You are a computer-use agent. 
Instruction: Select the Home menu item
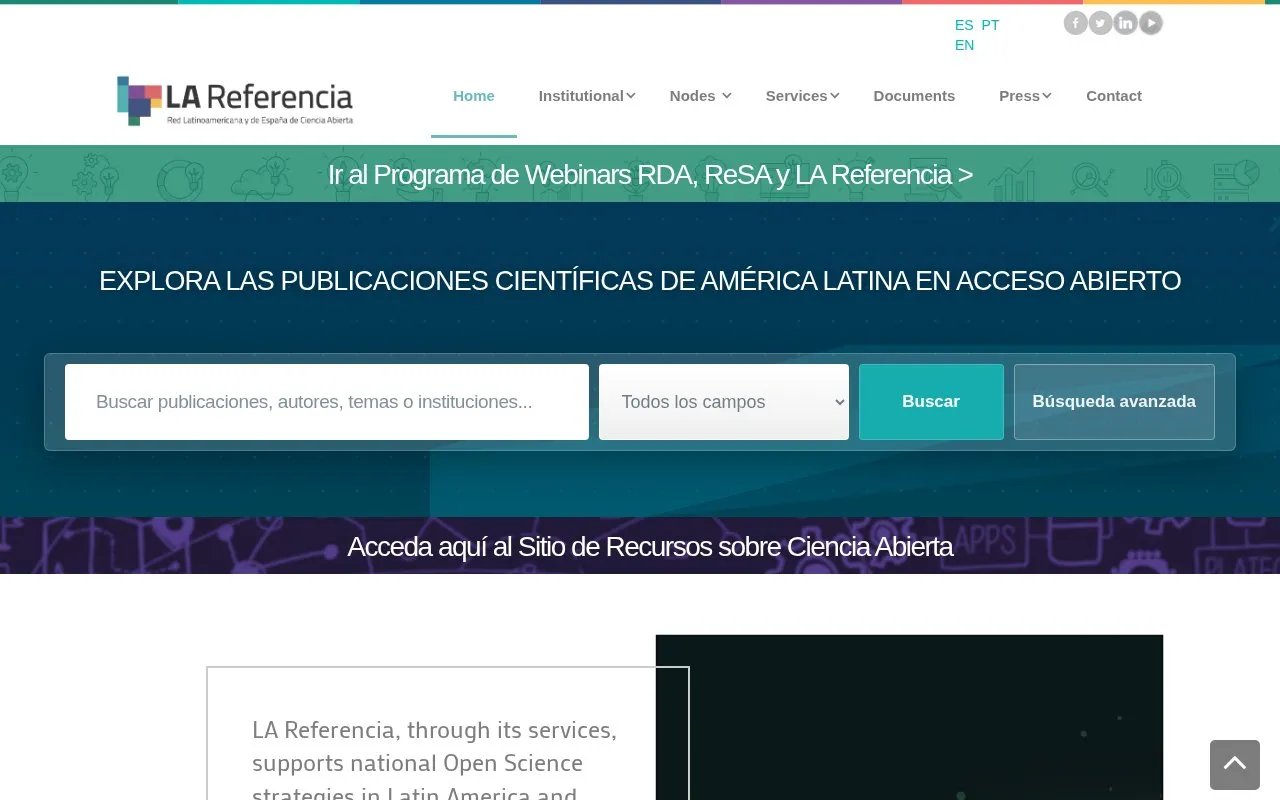474,96
